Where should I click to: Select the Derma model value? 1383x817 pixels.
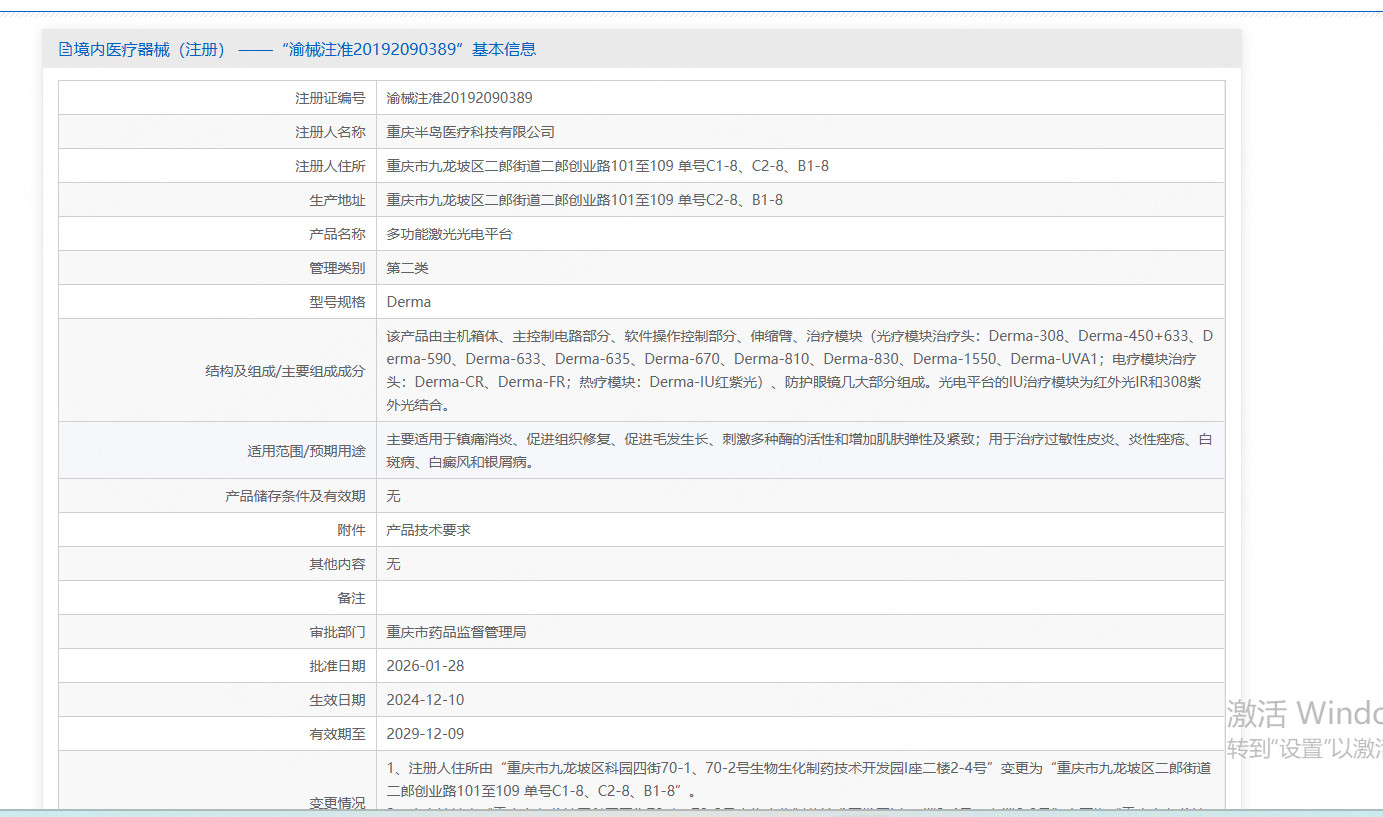point(409,302)
